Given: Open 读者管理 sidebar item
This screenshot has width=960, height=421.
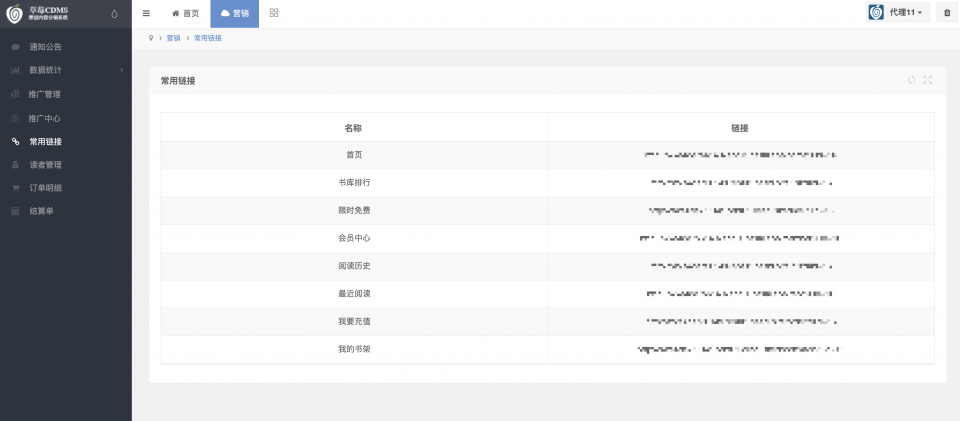Looking at the screenshot, I should 66,165.
